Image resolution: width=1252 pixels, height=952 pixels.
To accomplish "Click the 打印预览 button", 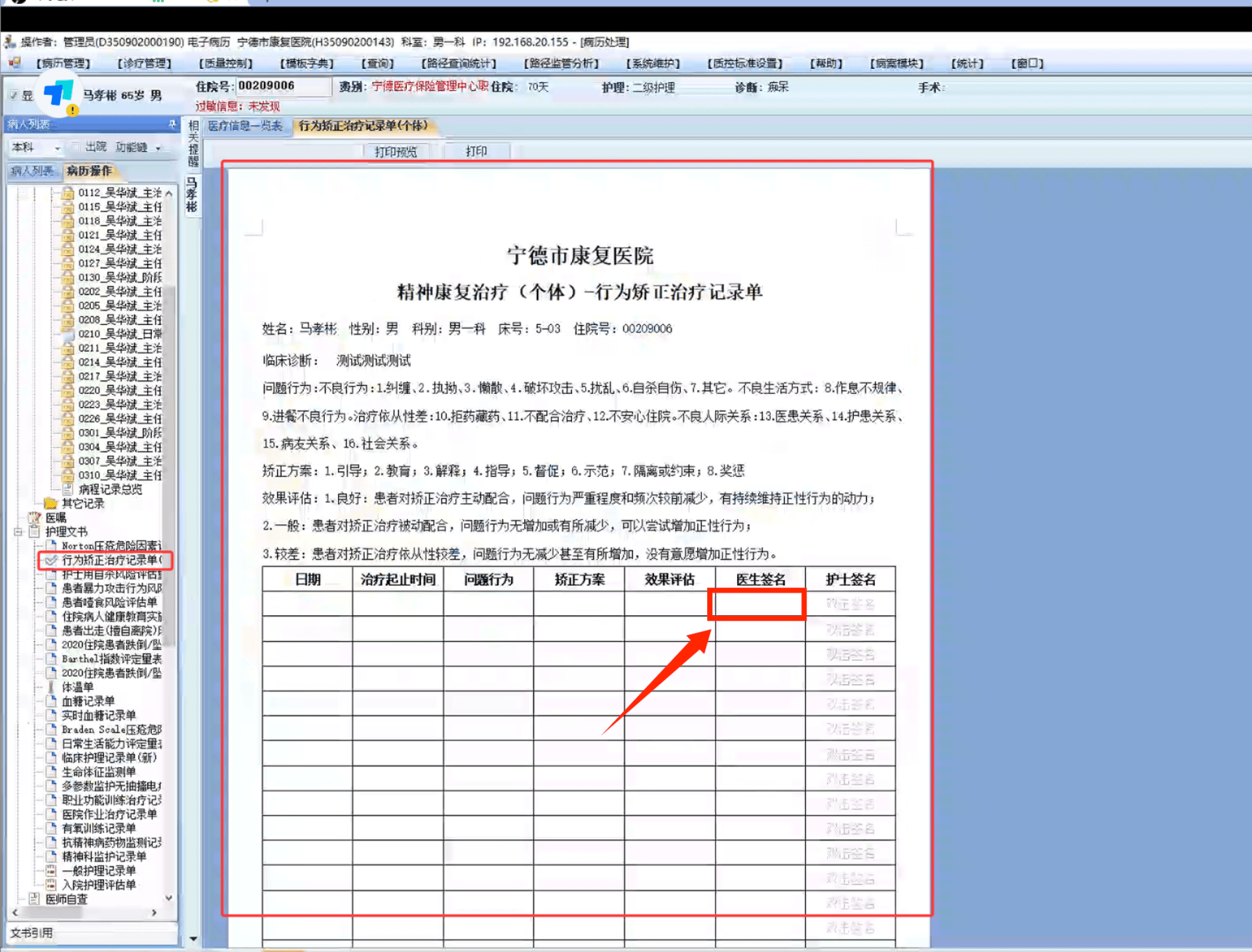I will pyautogui.click(x=396, y=152).
